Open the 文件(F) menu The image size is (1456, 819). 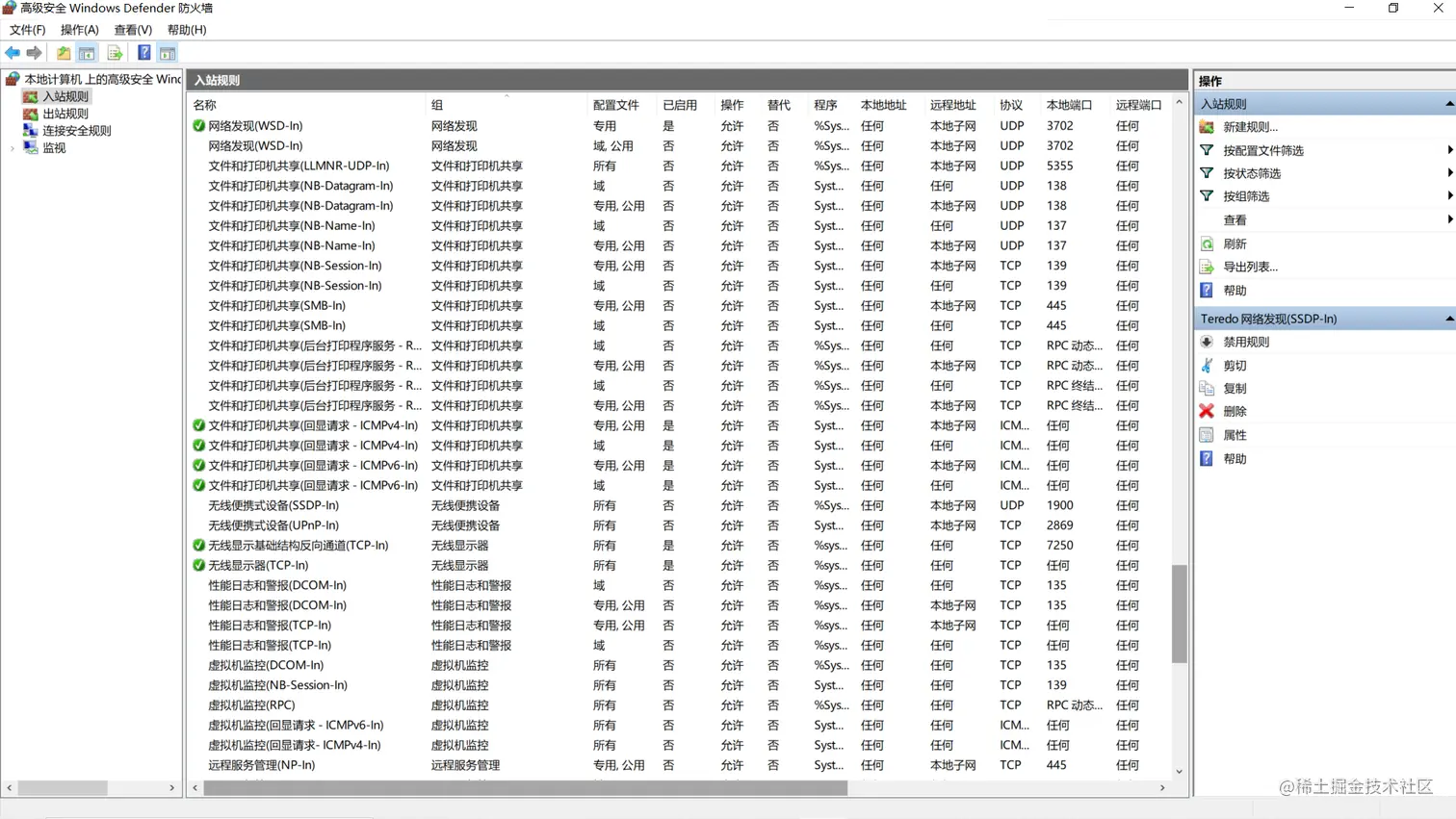27,30
